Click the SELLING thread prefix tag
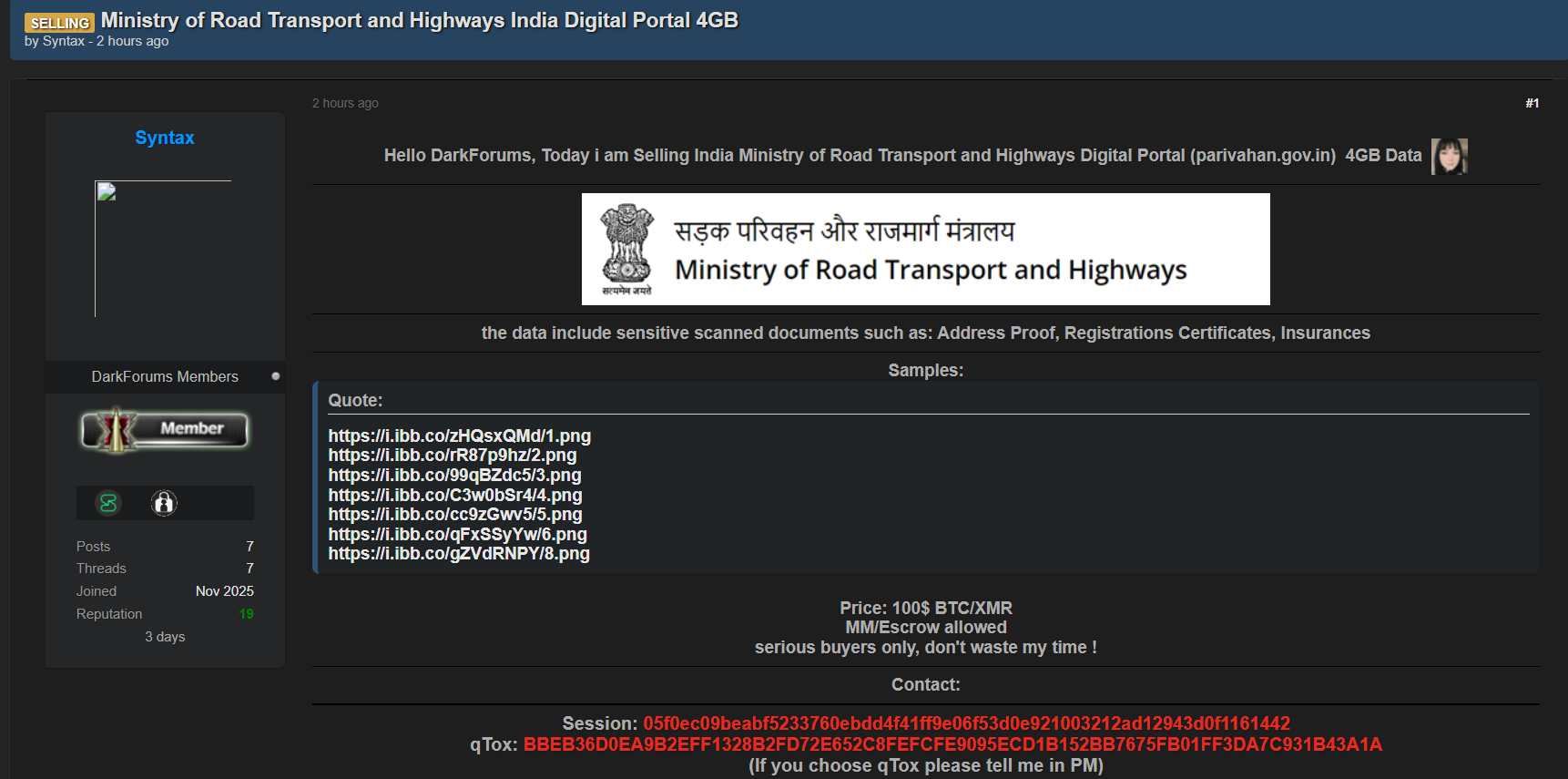 (59, 23)
